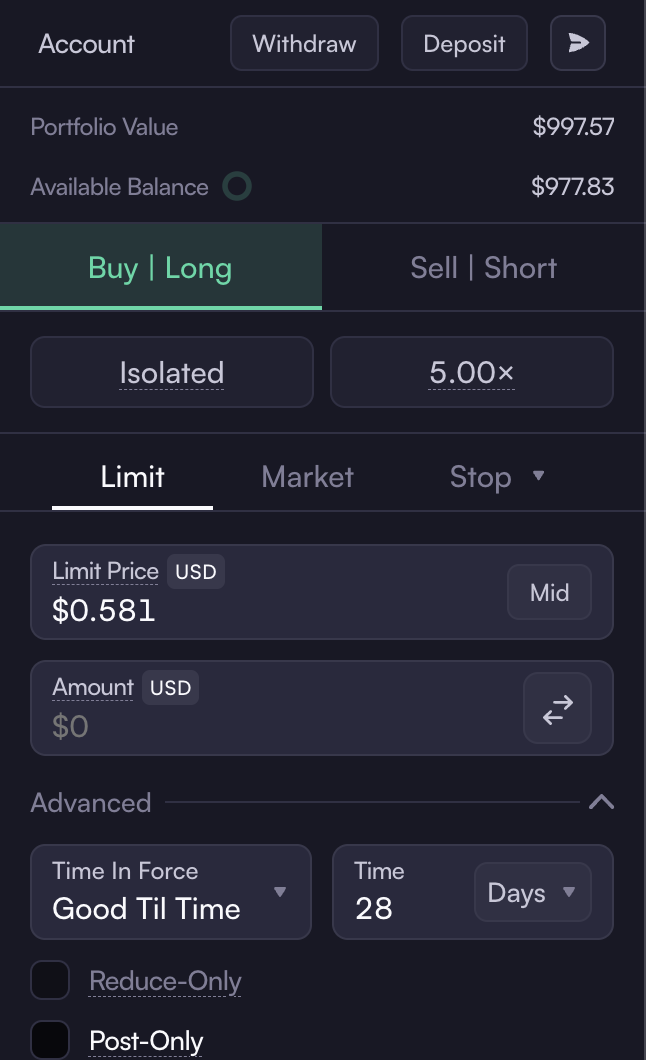Image resolution: width=646 pixels, height=1060 pixels.
Task: Open the Stop order type dropdown arrow
Action: (539, 476)
